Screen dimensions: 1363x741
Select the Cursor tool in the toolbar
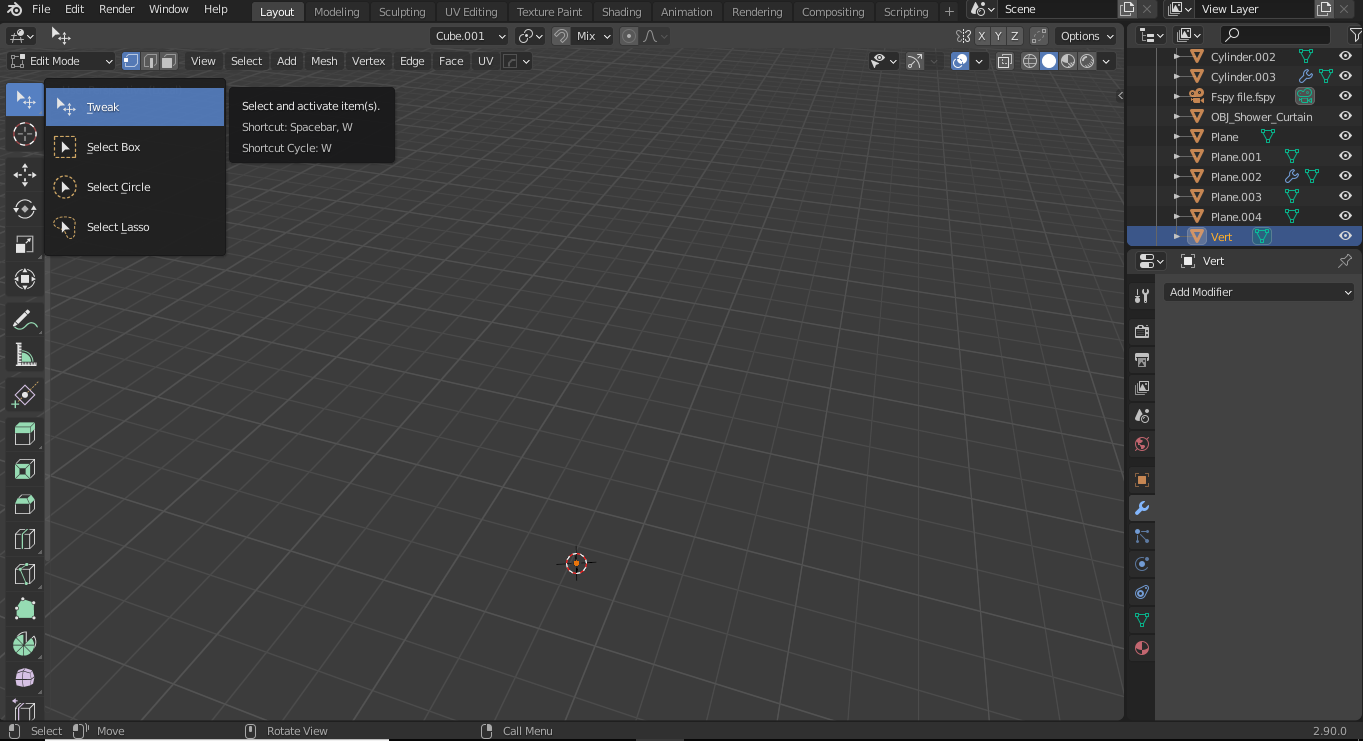25,134
